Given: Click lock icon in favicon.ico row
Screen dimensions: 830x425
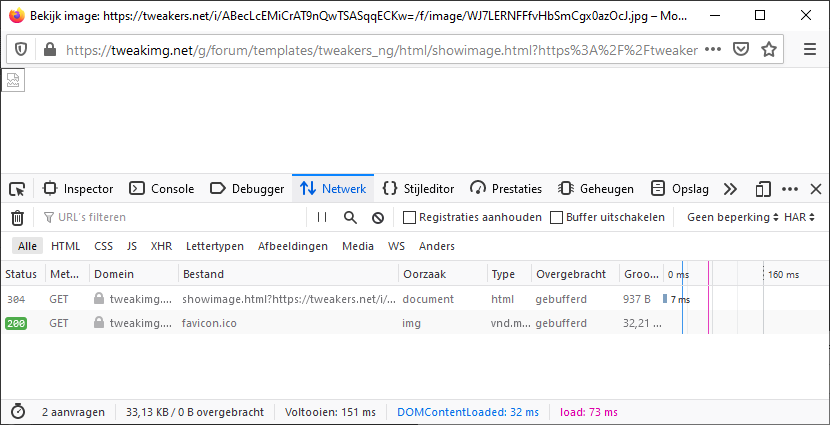Looking at the screenshot, I should pyautogui.click(x=99, y=322).
